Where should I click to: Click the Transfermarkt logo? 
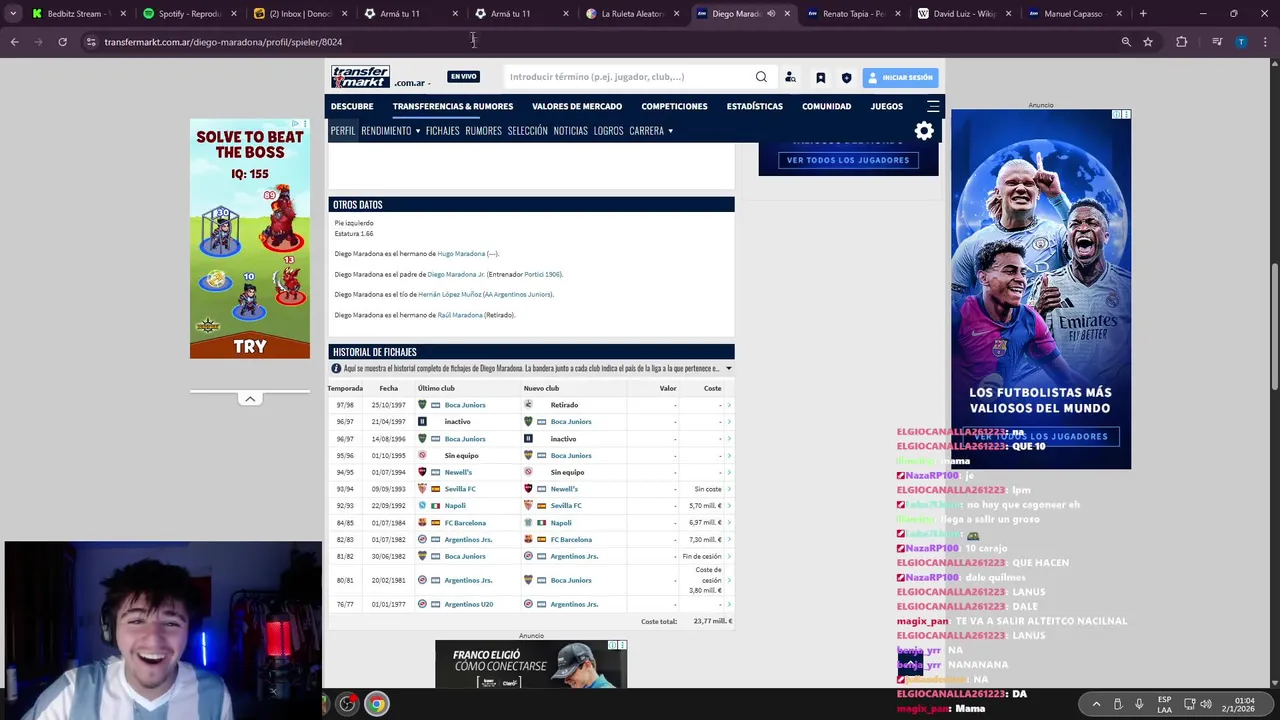click(361, 77)
